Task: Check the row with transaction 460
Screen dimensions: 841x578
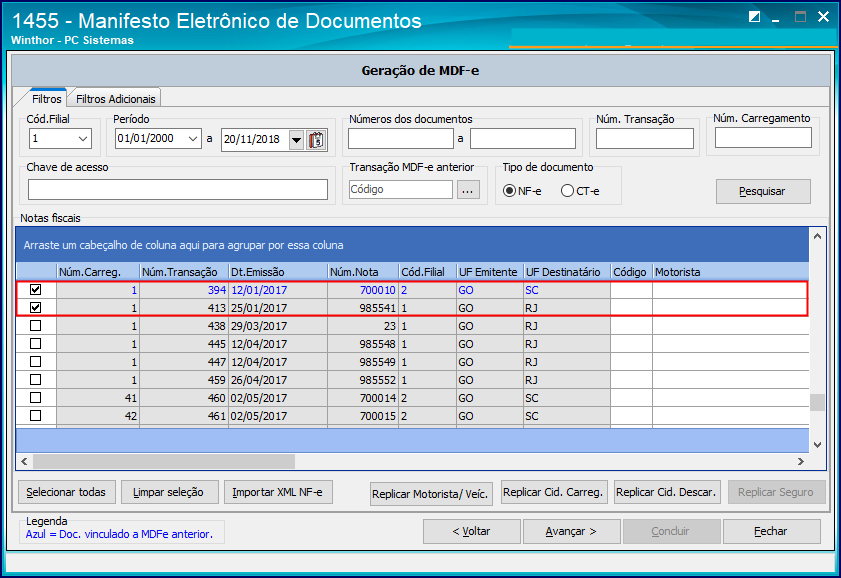Action: [x=35, y=398]
